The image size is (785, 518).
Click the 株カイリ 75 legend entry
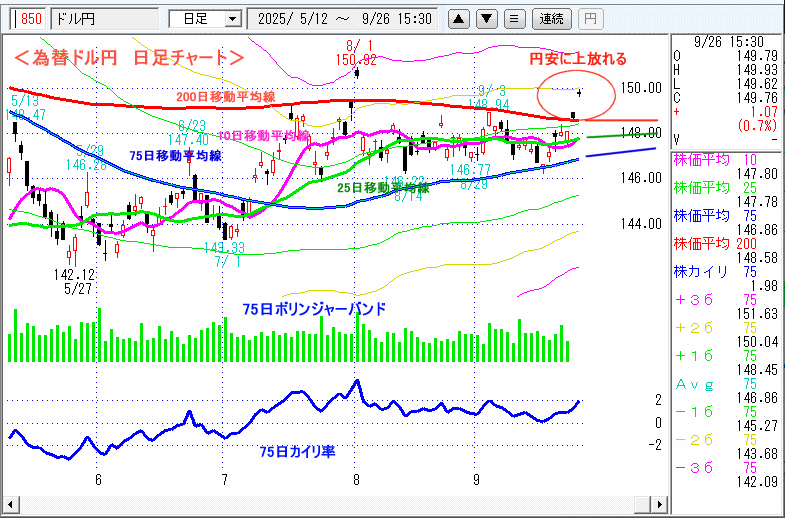pyautogui.click(x=726, y=270)
